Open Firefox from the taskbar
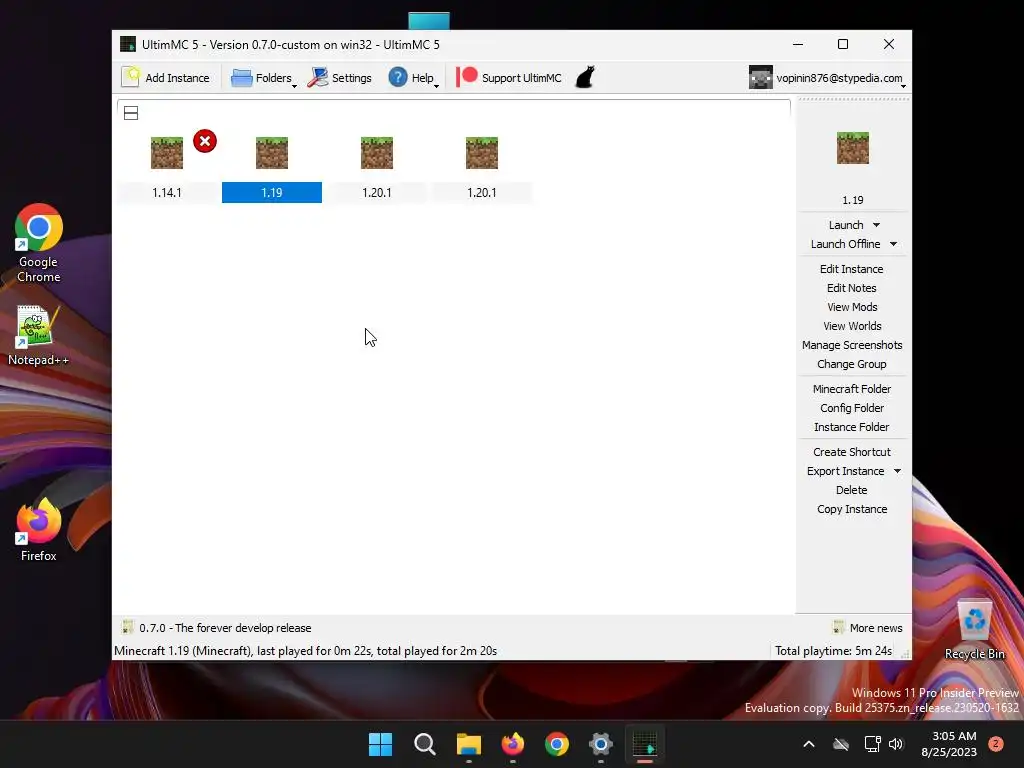The width and height of the screenshot is (1024, 768). coord(513,744)
